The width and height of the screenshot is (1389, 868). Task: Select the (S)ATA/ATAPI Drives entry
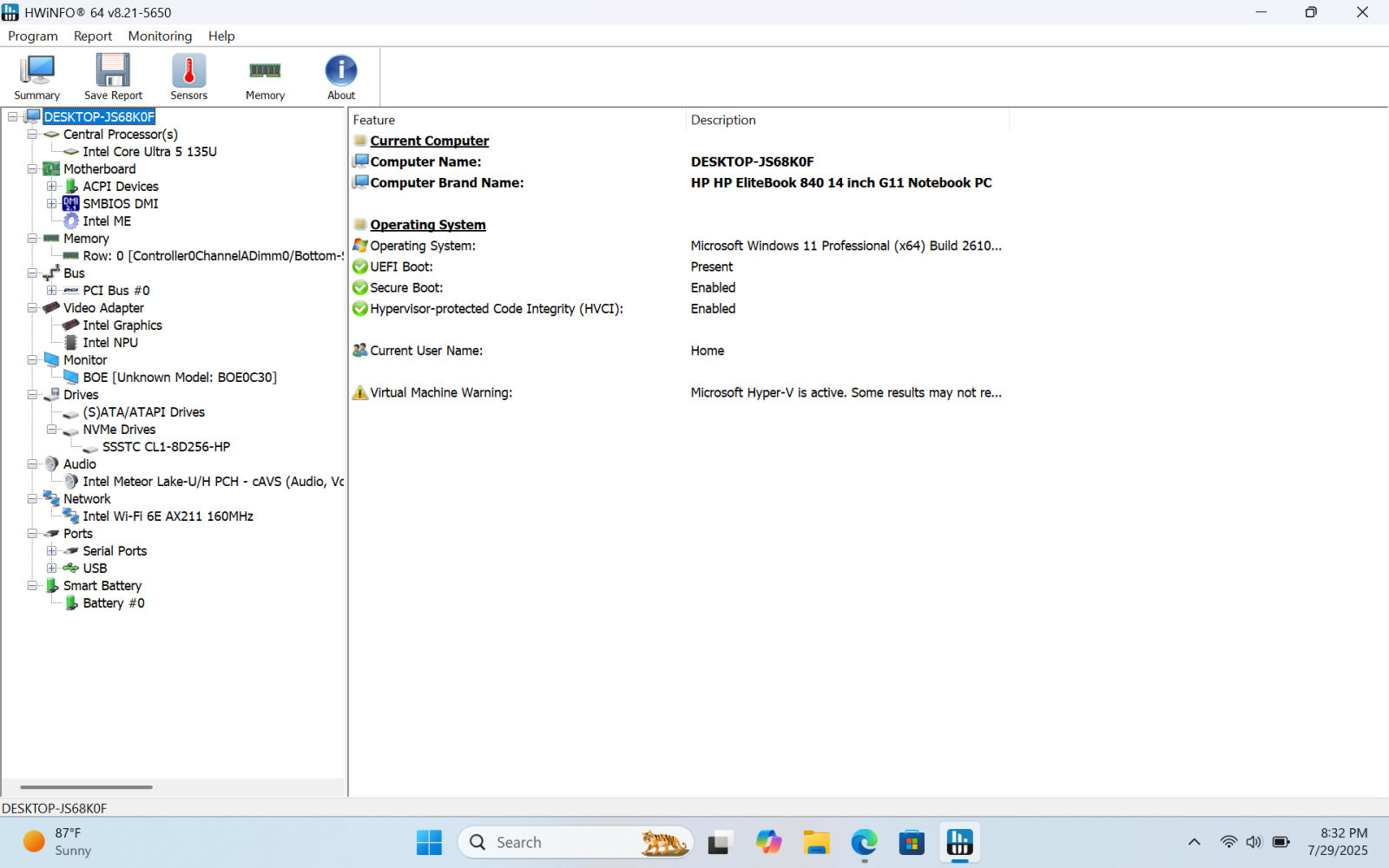click(x=144, y=412)
